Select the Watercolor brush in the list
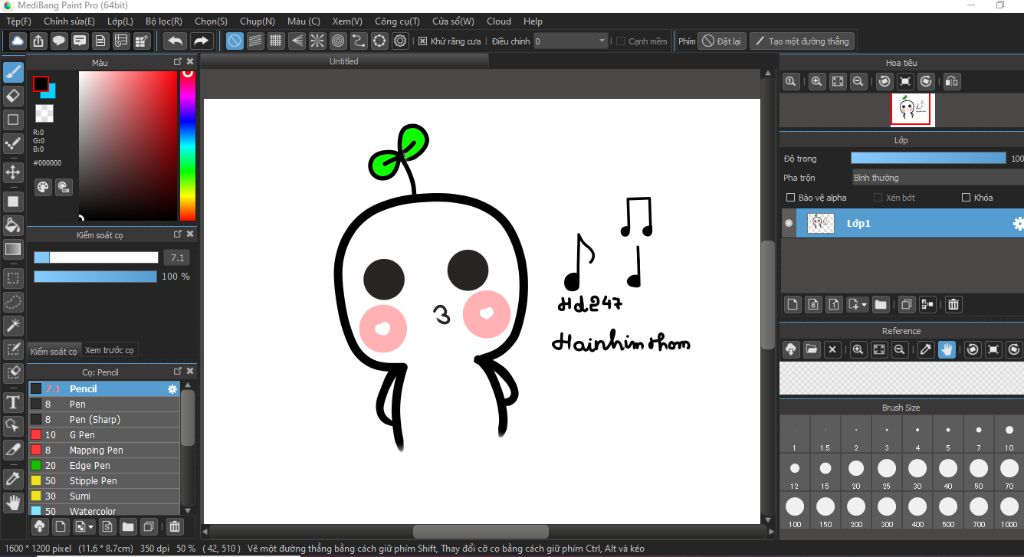Viewport: 1024px width, 557px height. [x=90, y=511]
